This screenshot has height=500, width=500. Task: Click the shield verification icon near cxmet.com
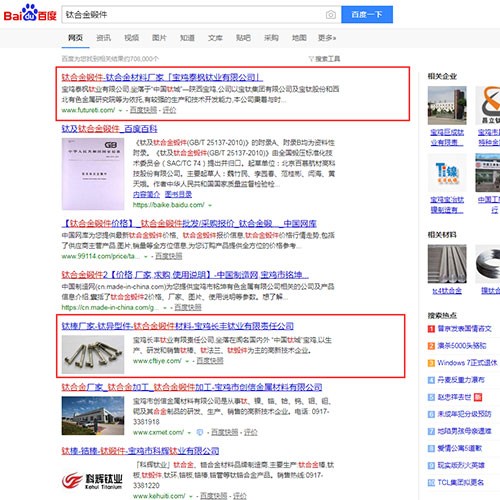point(199,432)
